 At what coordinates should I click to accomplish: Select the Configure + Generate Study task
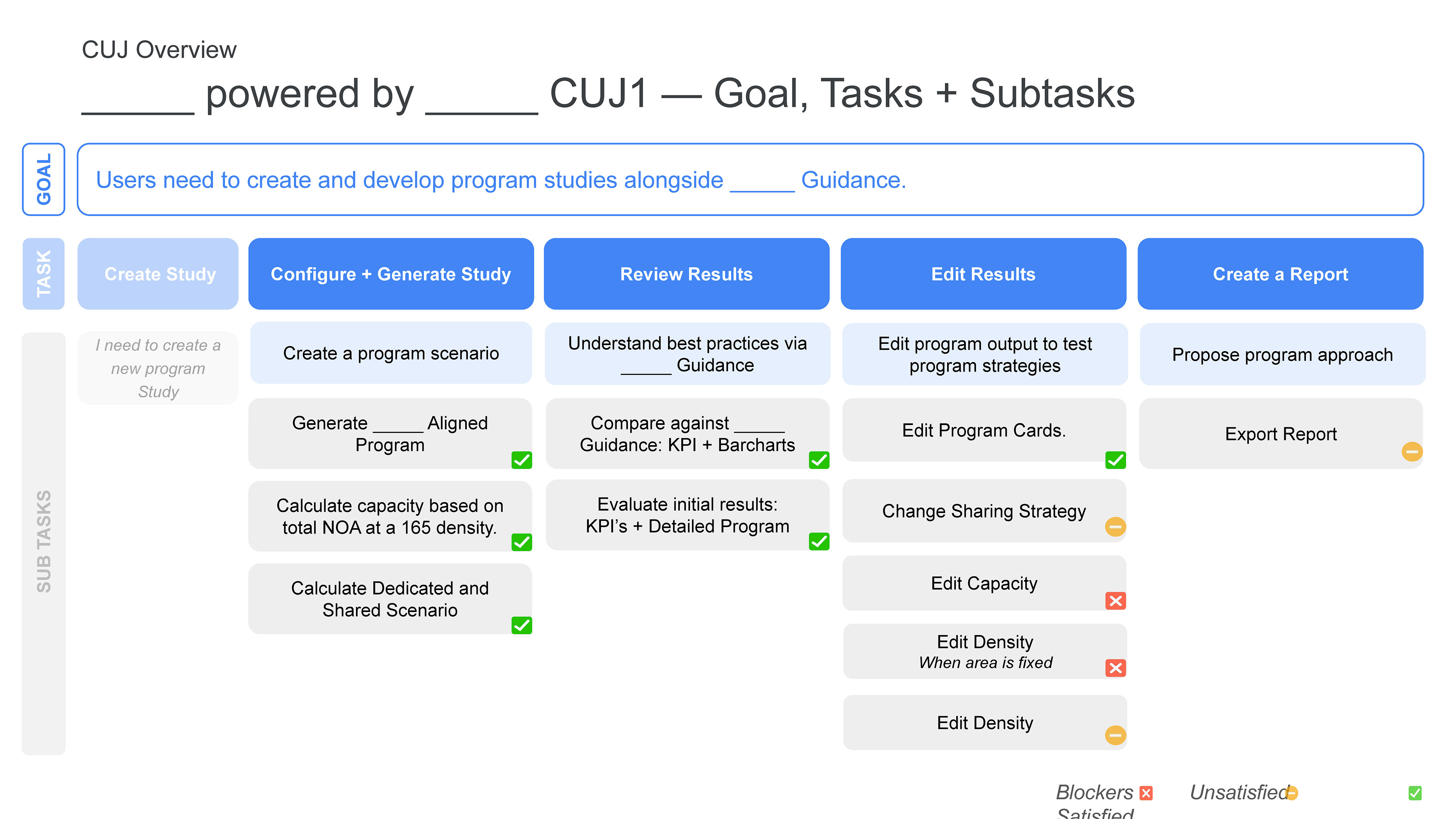pyautogui.click(x=391, y=274)
